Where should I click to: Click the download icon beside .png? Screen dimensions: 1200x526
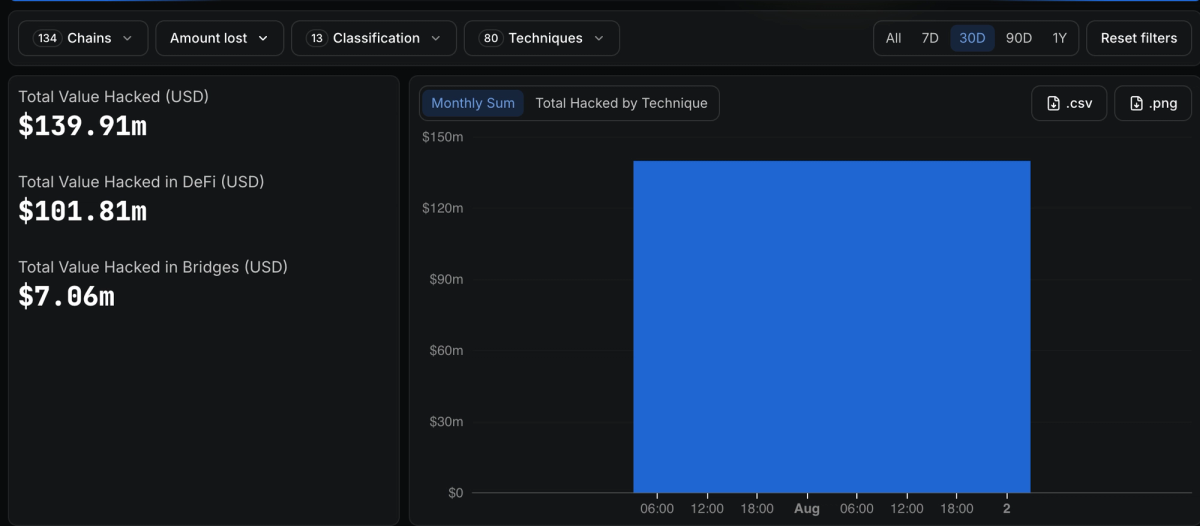1136,103
